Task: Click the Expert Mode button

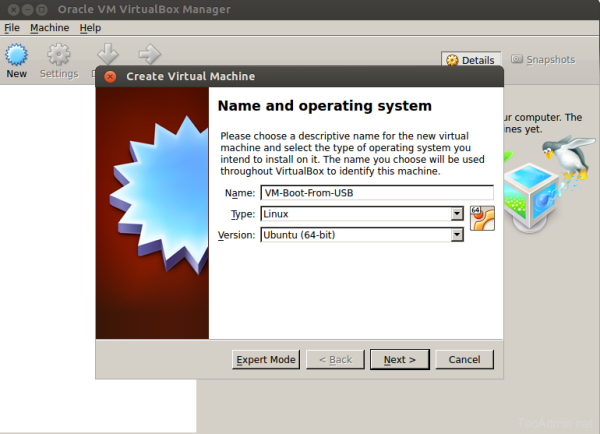Action: coord(266,359)
